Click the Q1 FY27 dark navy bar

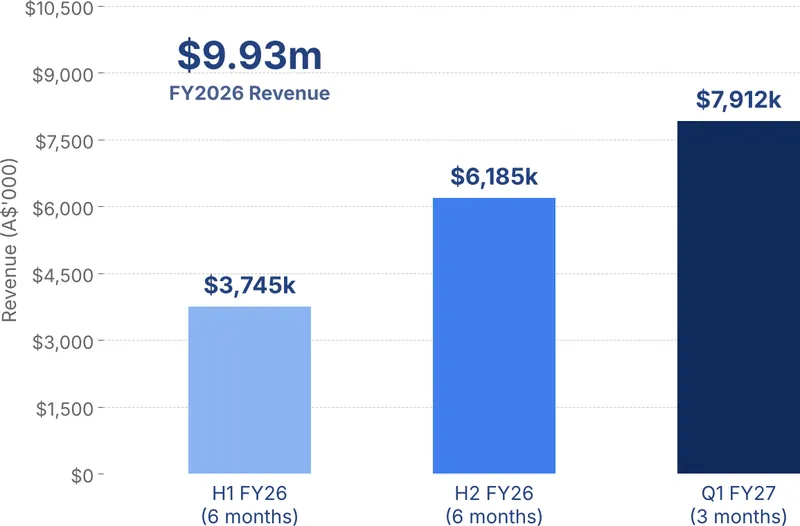738,297
